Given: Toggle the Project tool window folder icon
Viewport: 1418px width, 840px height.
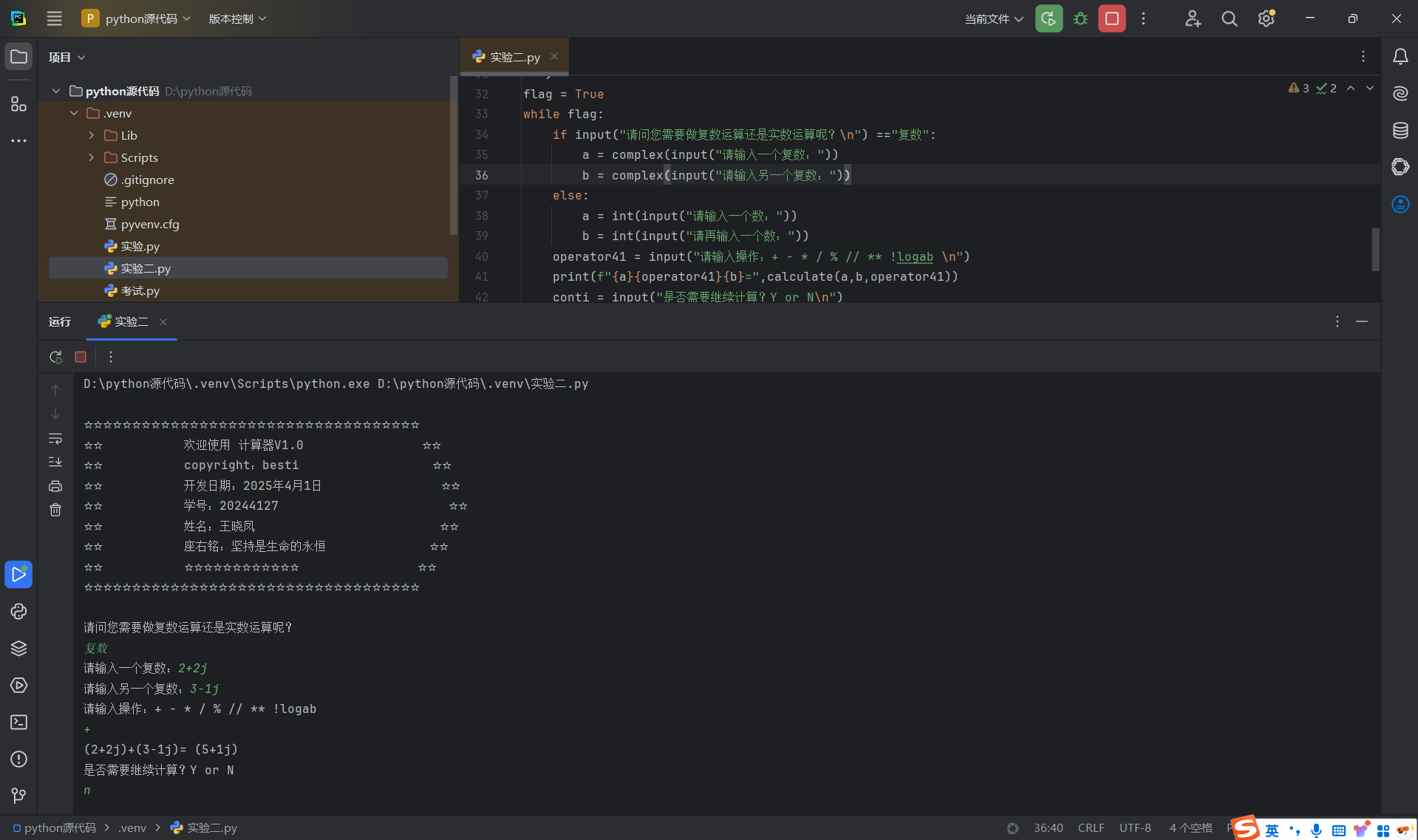Looking at the screenshot, I should coord(18,57).
